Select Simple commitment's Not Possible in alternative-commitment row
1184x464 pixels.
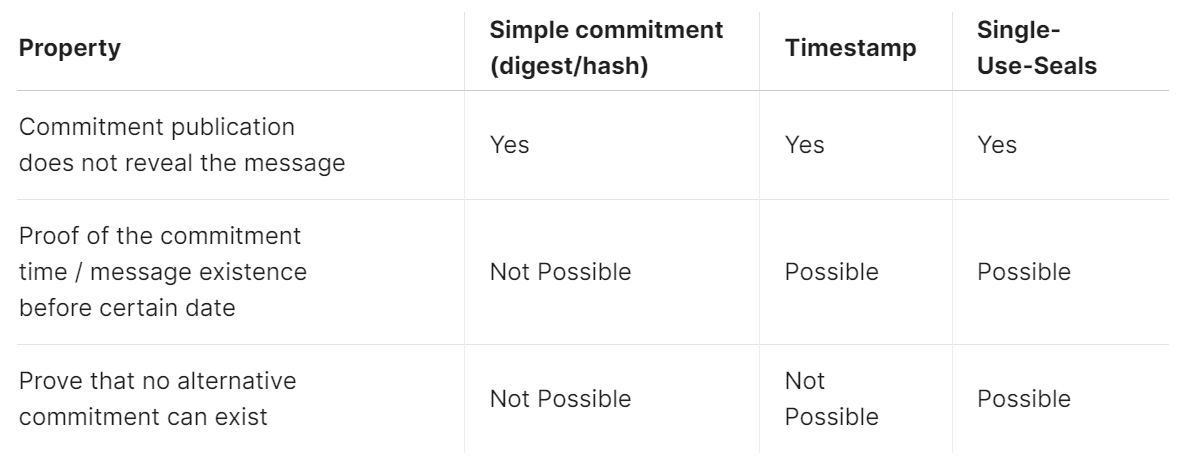pos(560,399)
